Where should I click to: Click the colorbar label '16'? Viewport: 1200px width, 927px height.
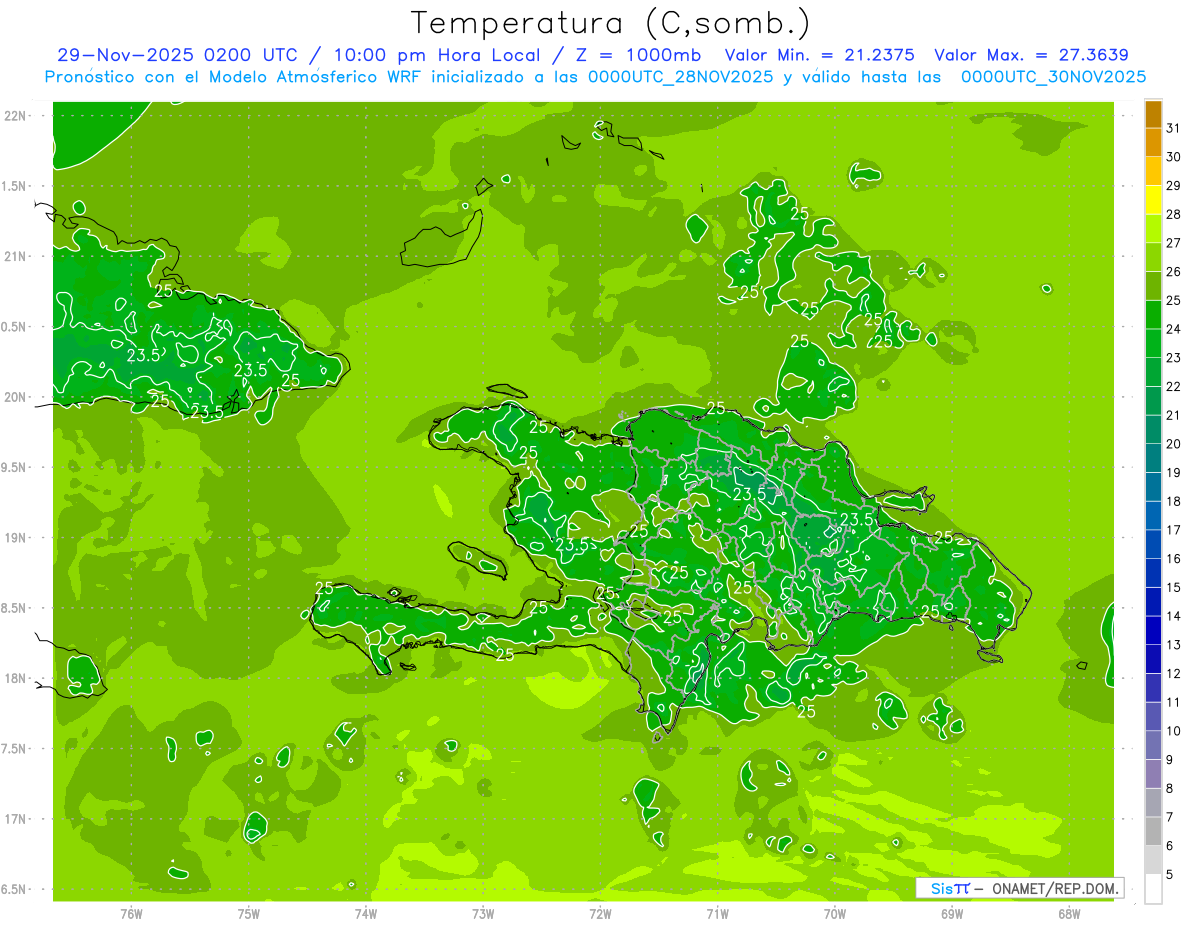coord(1173,559)
